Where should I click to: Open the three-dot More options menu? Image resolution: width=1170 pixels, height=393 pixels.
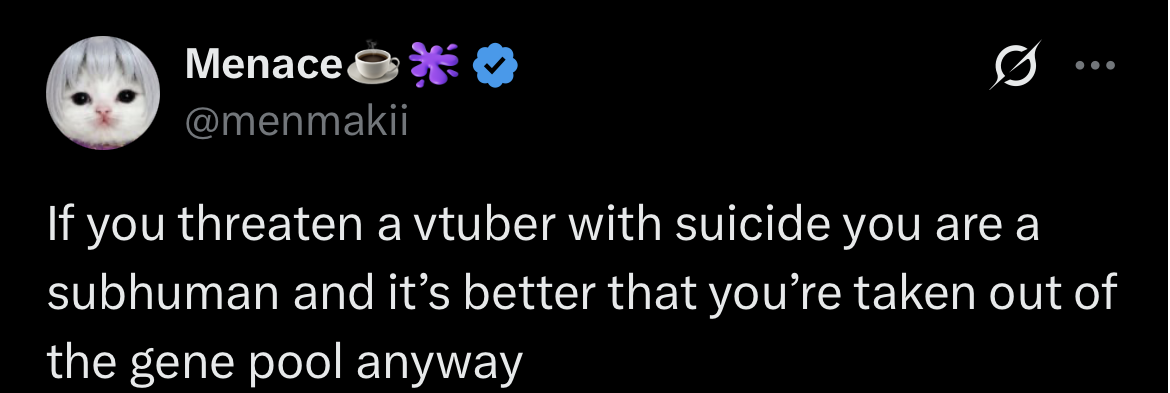[x=1095, y=66]
